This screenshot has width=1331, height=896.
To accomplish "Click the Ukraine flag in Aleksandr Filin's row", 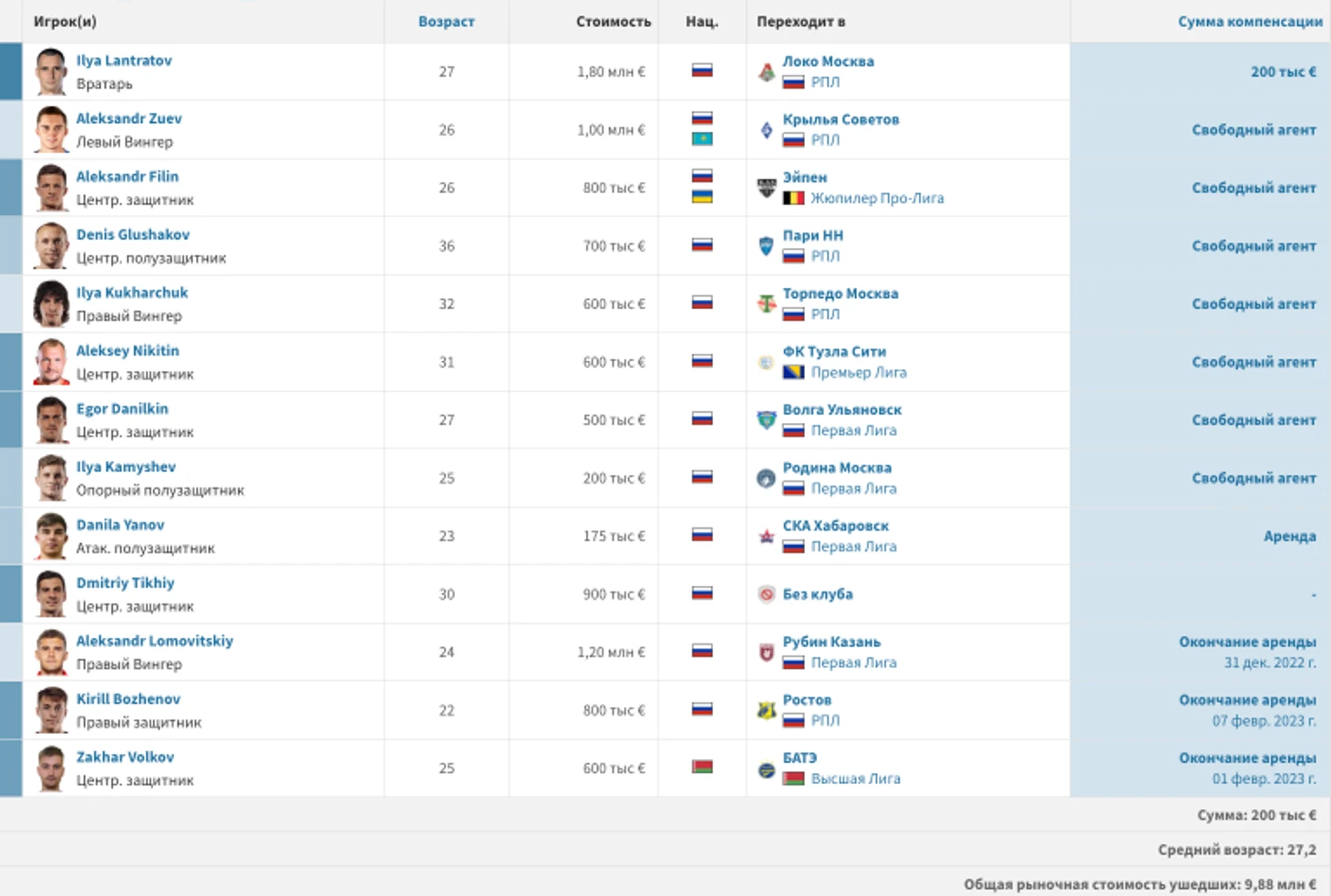I will [x=702, y=197].
